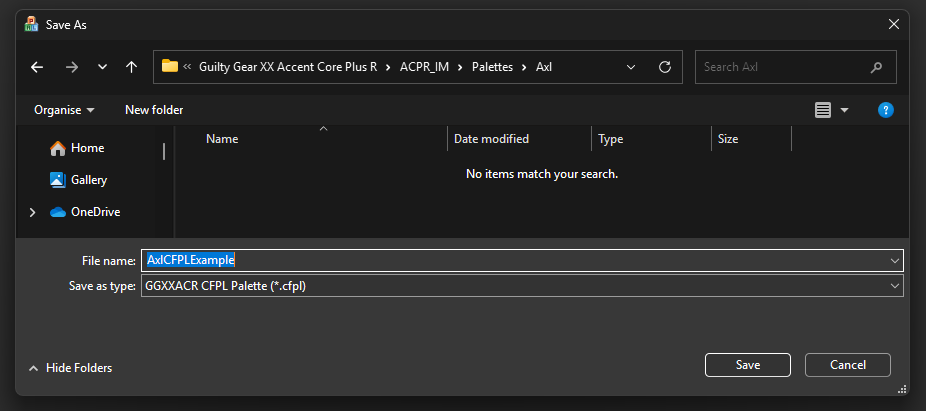
Task: Click the Forward navigation arrow
Action: pyautogui.click(x=71, y=67)
